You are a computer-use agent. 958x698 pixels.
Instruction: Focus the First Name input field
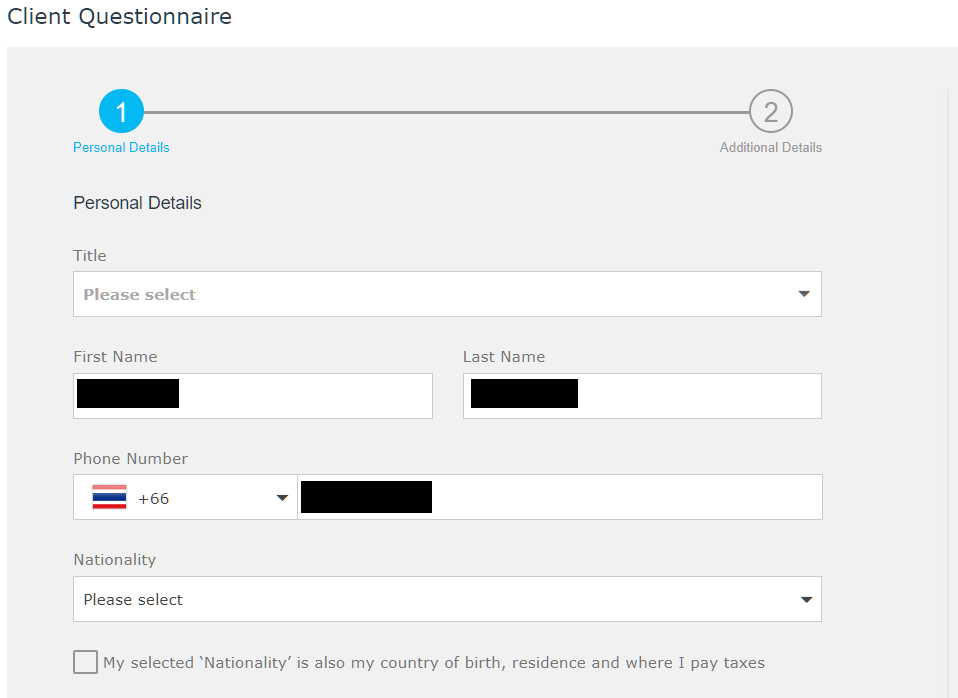click(x=253, y=396)
